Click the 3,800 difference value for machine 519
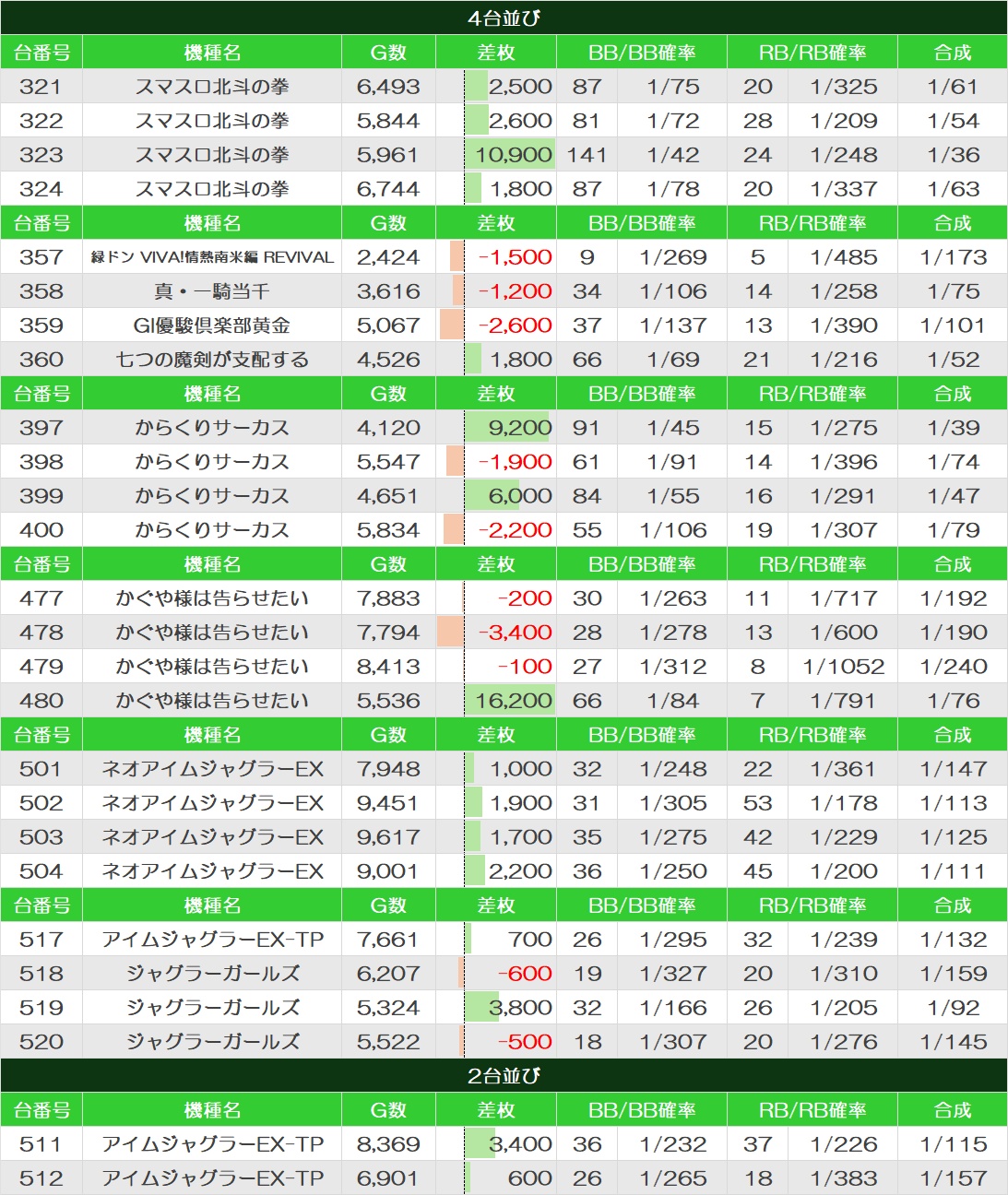 click(x=520, y=1008)
